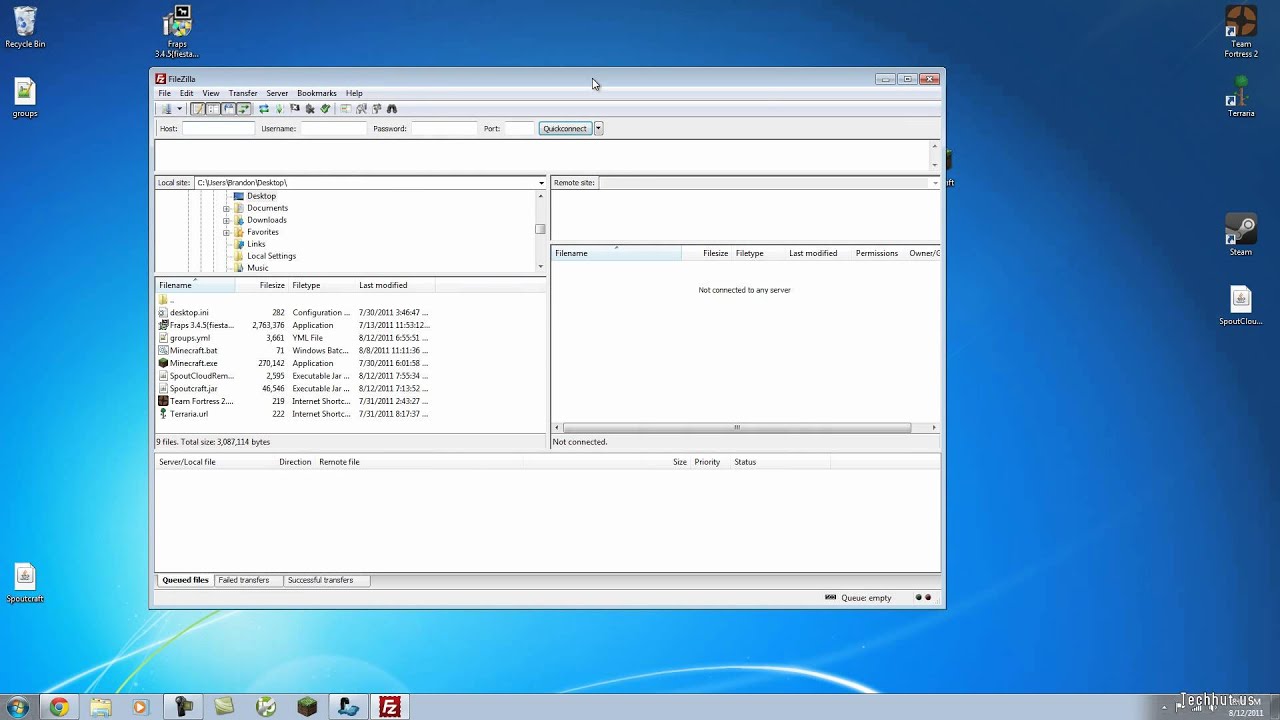Viewport: 1280px width, 720px height.
Task: Click the Refresh file lists icon
Action: tap(264, 109)
